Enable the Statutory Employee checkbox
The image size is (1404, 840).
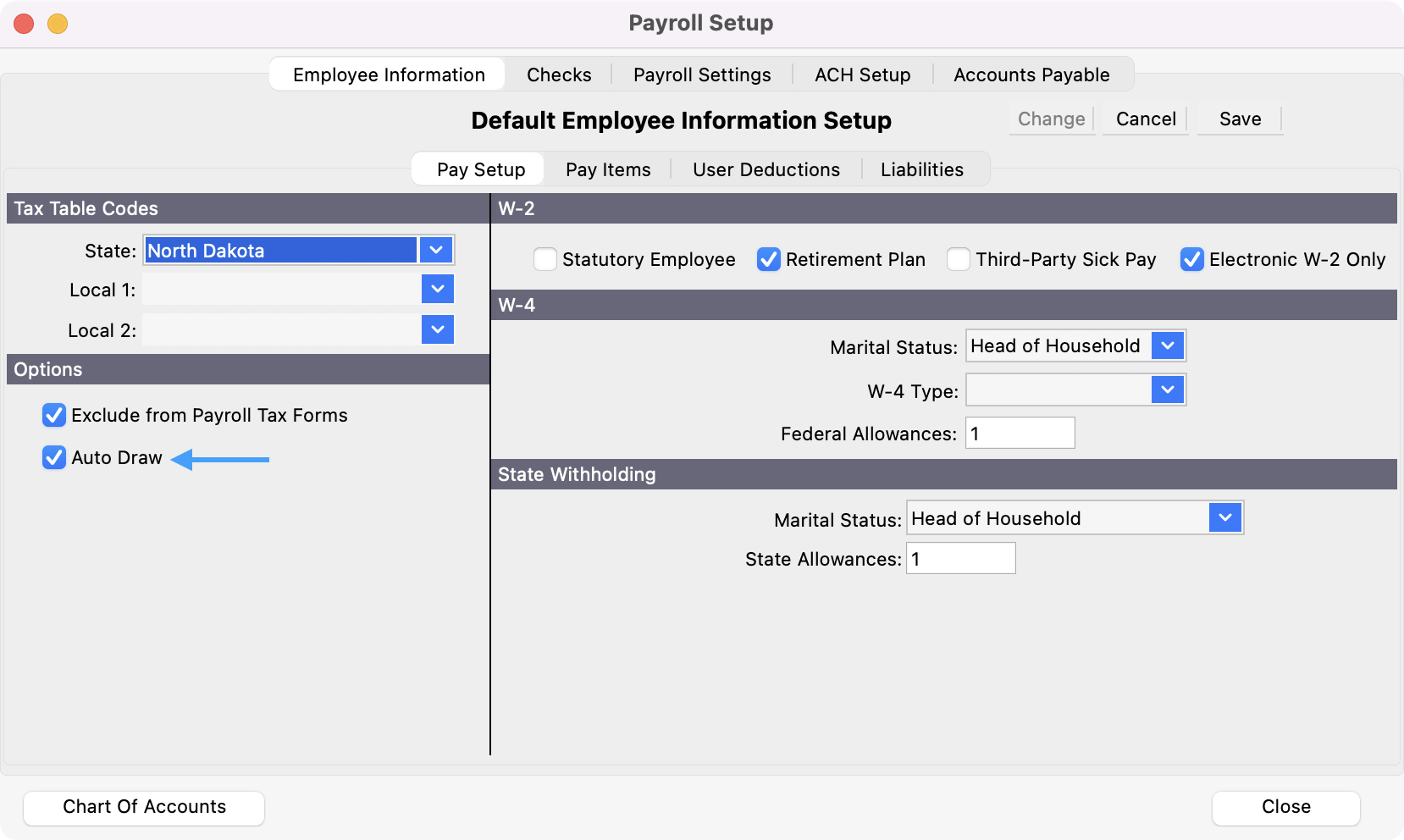(545, 259)
